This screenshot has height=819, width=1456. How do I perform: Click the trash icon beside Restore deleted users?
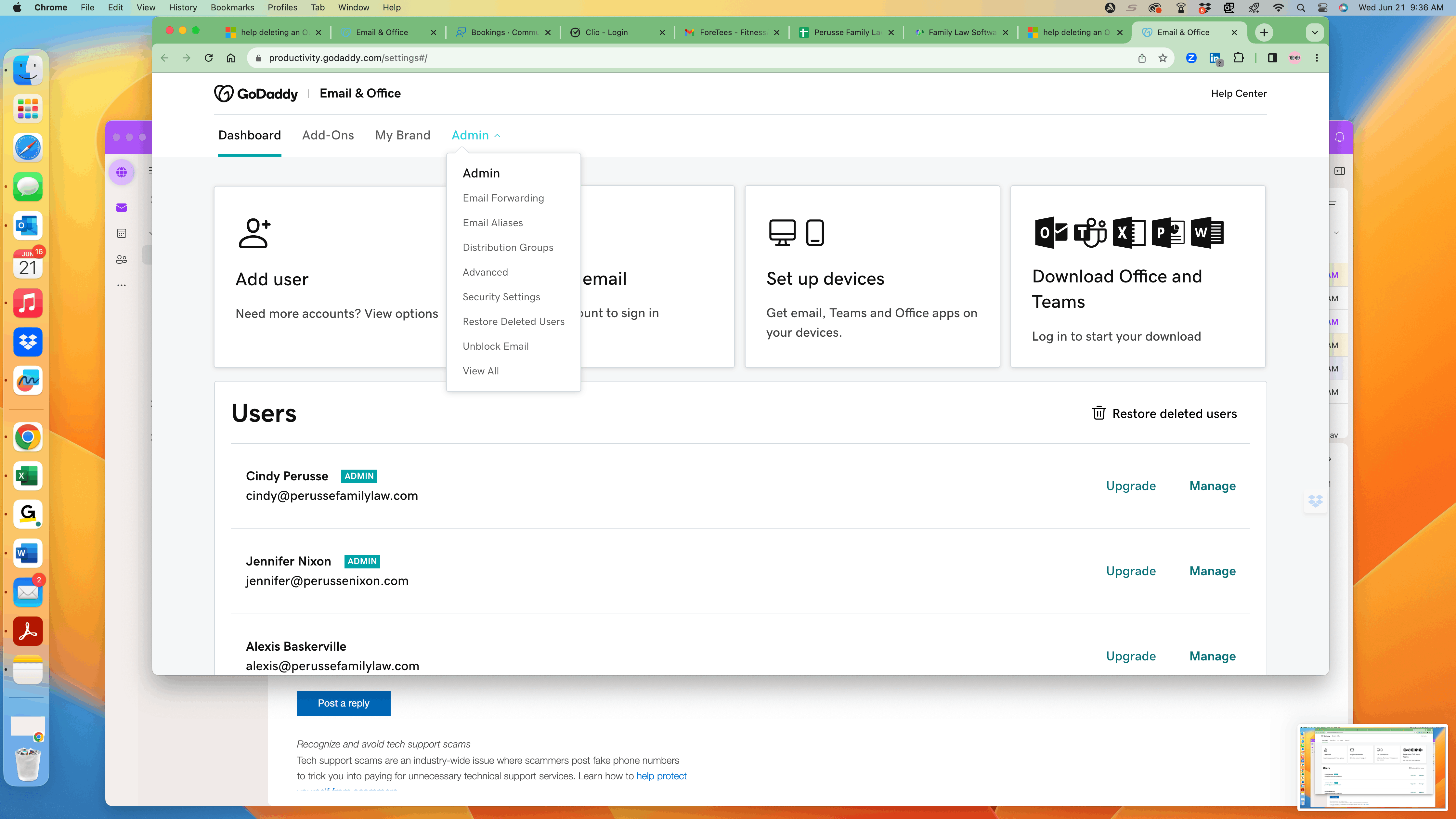(1098, 413)
